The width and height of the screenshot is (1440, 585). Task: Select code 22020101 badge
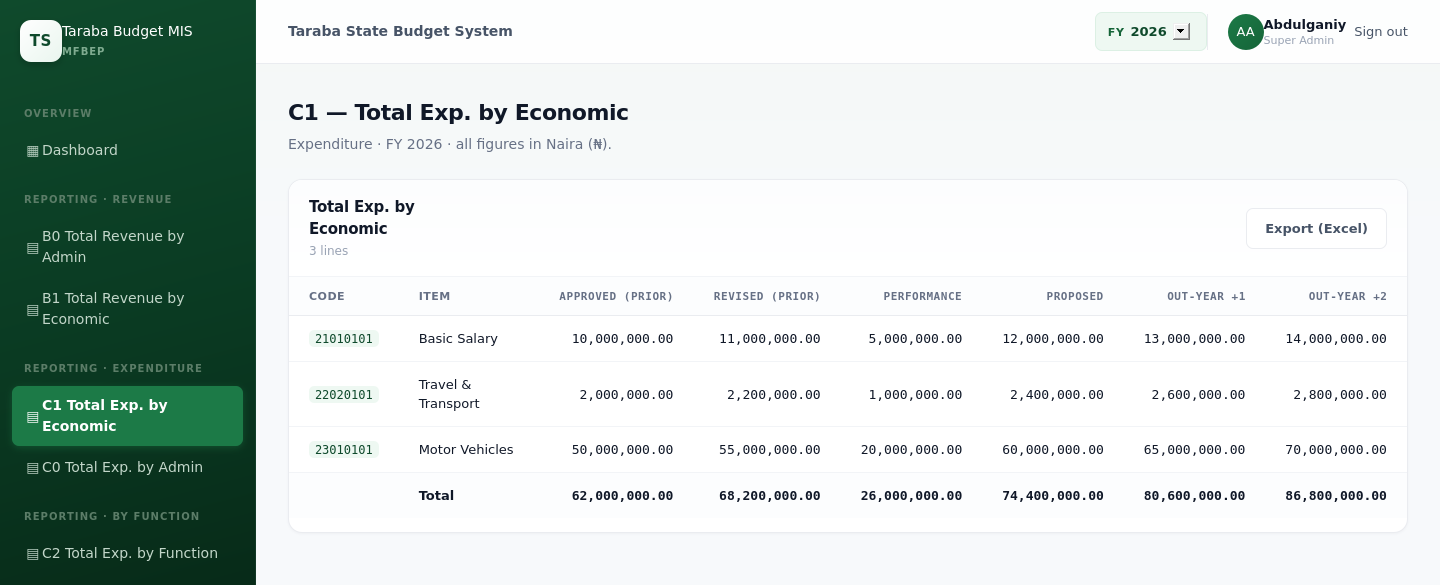click(344, 395)
